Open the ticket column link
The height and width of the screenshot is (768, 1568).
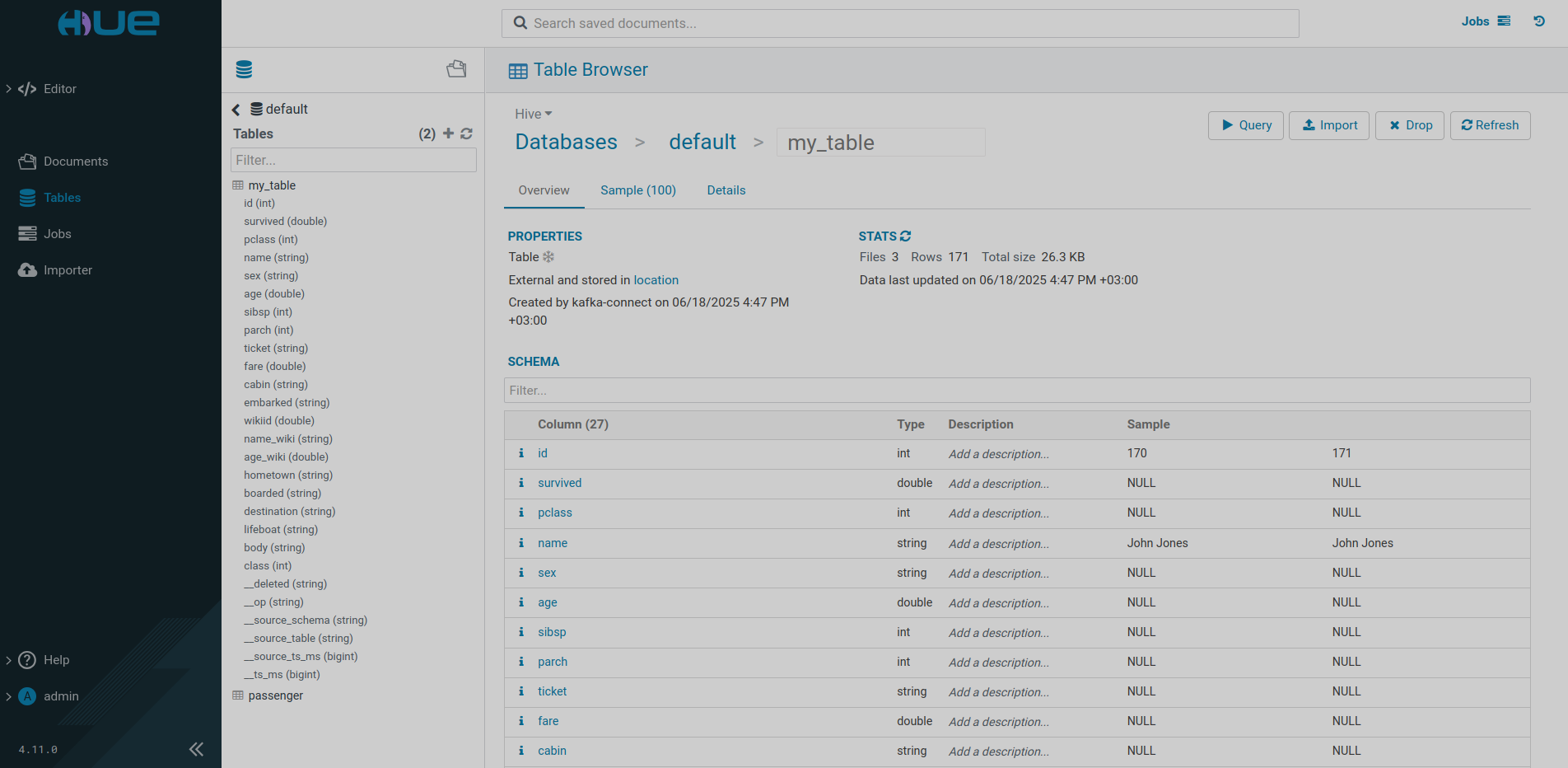click(x=552, y=691)
